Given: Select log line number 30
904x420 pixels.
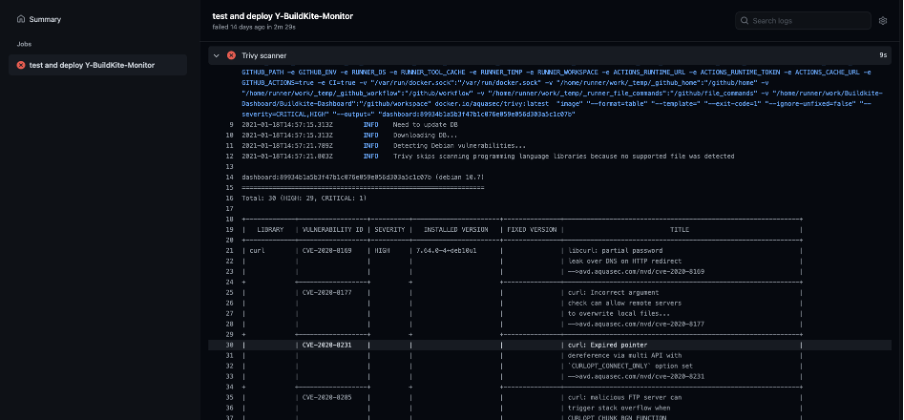Looking at the screenshot, I should 229,345.
